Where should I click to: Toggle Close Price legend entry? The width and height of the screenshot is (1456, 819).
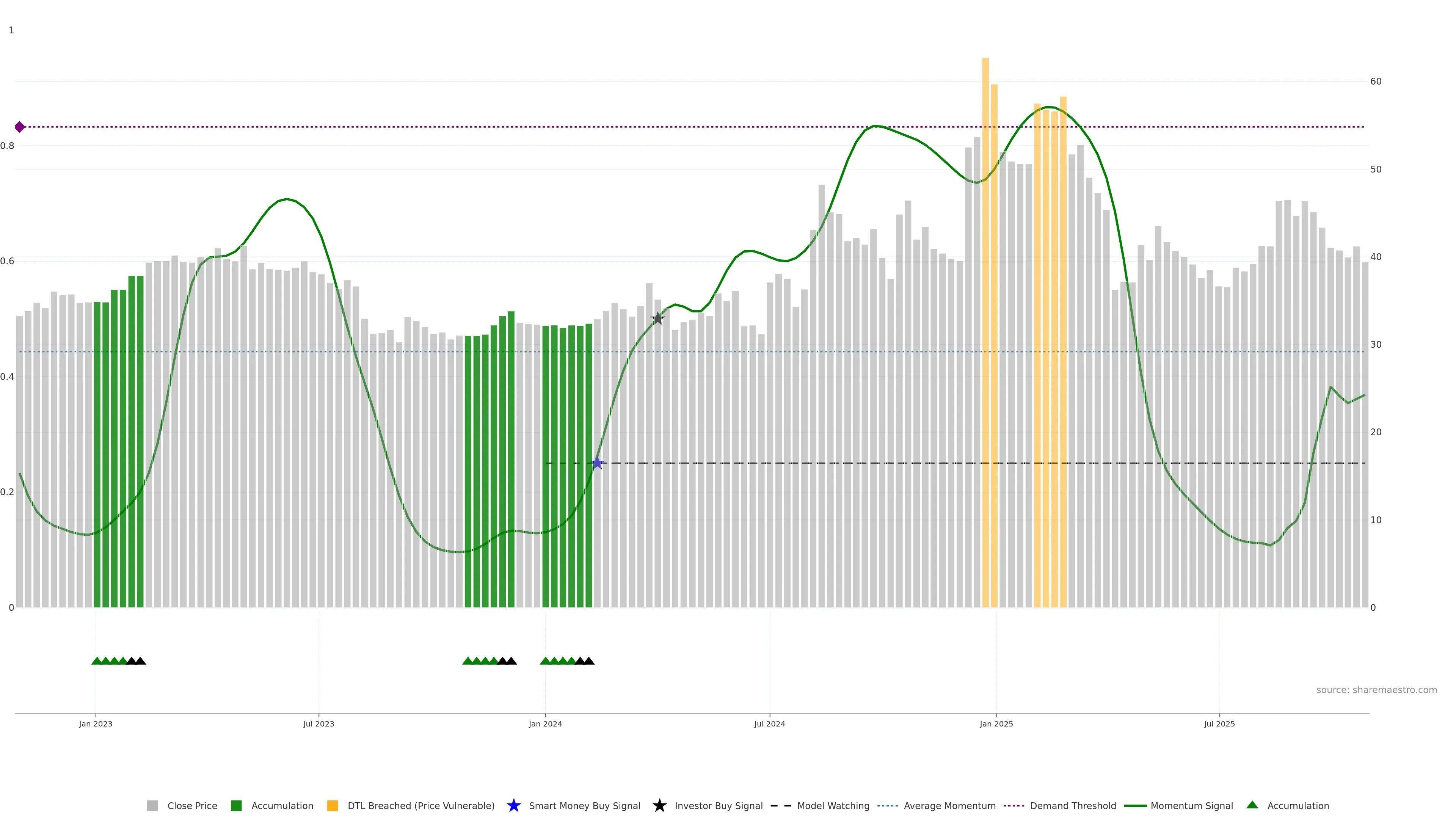point(191,805)
